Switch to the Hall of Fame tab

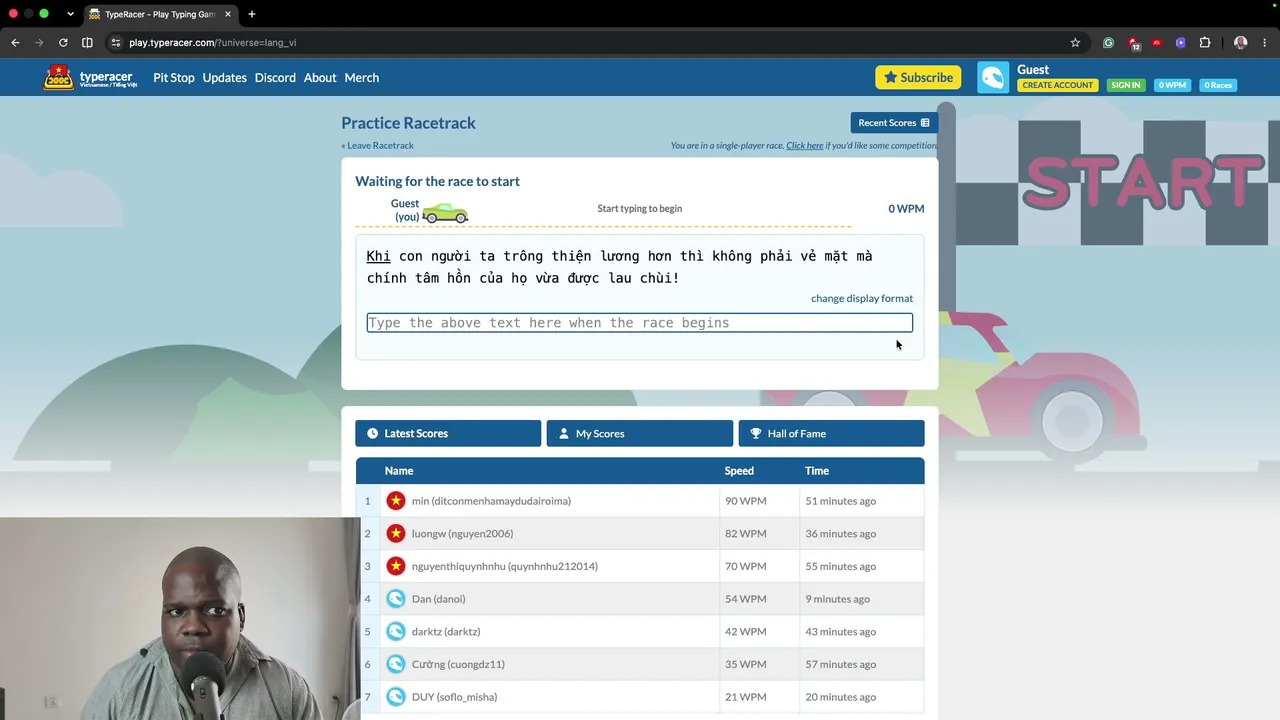[831, 433]
